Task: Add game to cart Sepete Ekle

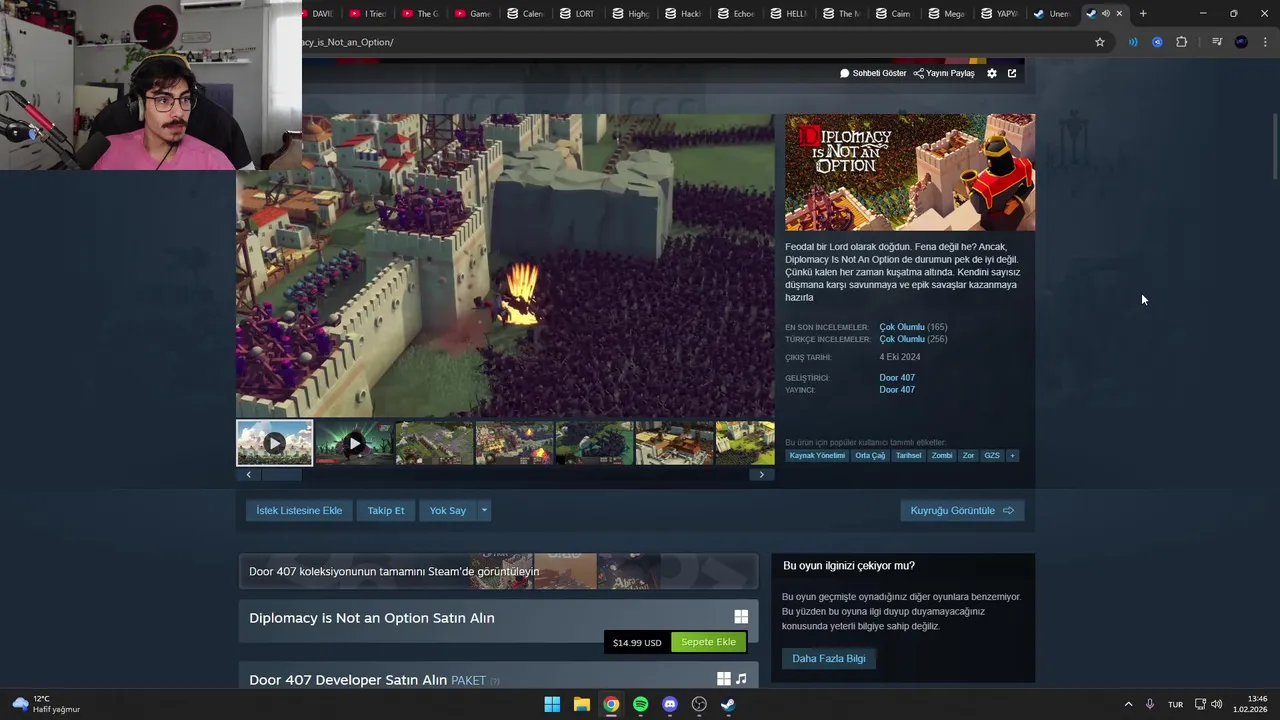Action: point(708,642)
